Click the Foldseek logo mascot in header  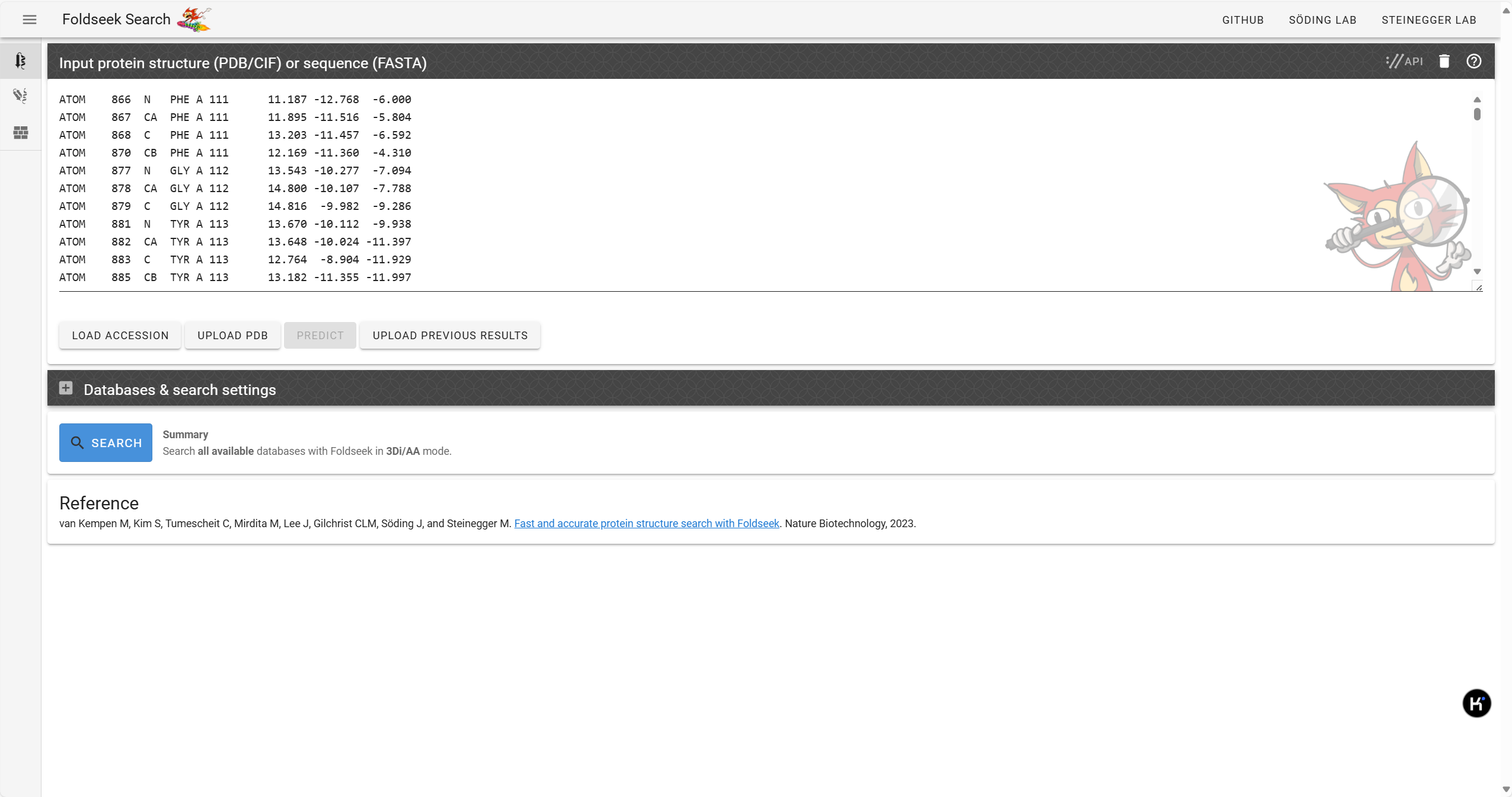[194, 20]
